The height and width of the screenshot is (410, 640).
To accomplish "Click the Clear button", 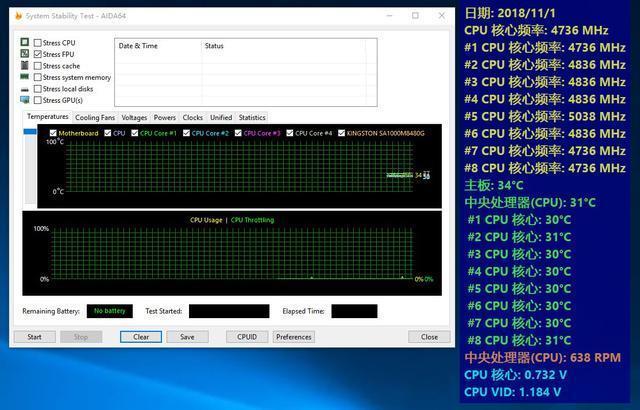I will coord(141,337).
